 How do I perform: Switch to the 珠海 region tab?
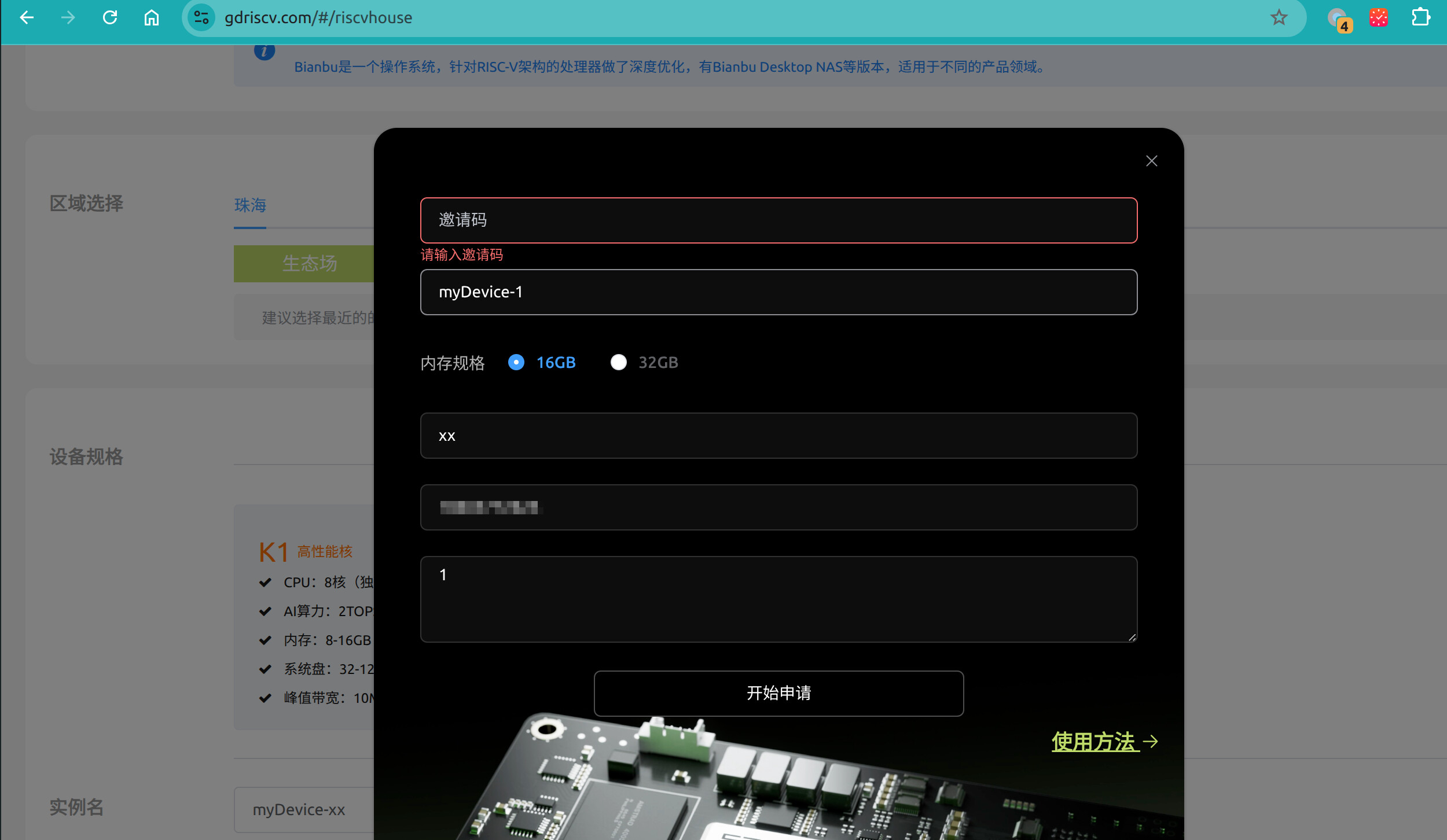point(250,205)
